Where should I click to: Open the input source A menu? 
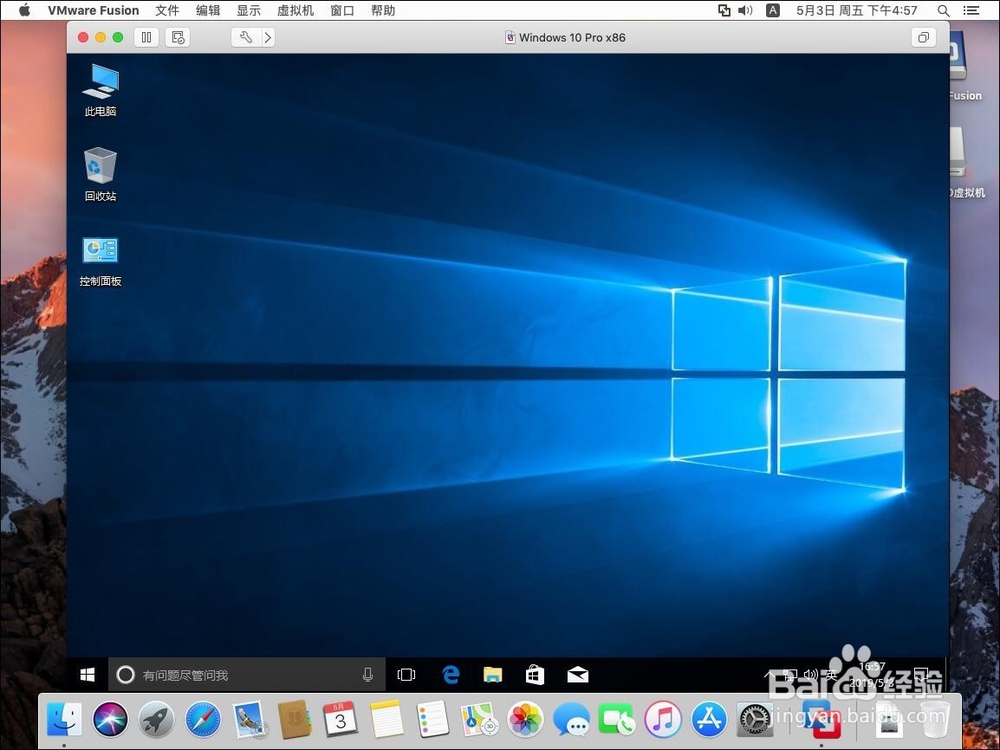click(772, 10)
